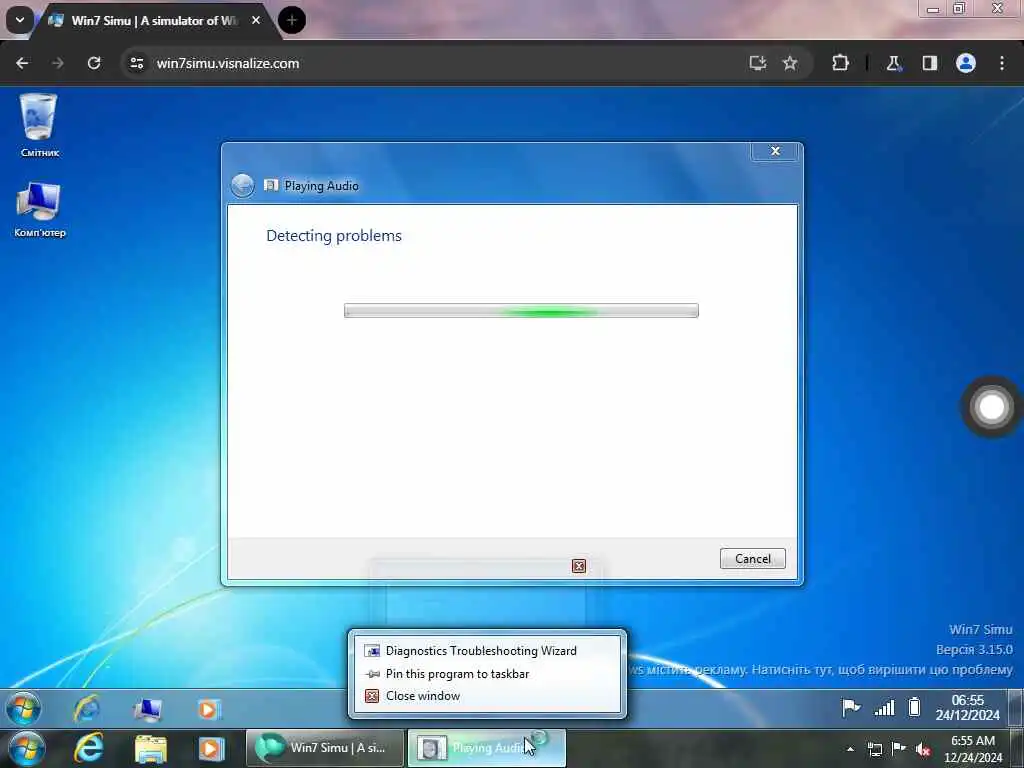Click Action Center flag in simulated tray
Viewport: 1024px width, 768px height.
pos(851,707)
